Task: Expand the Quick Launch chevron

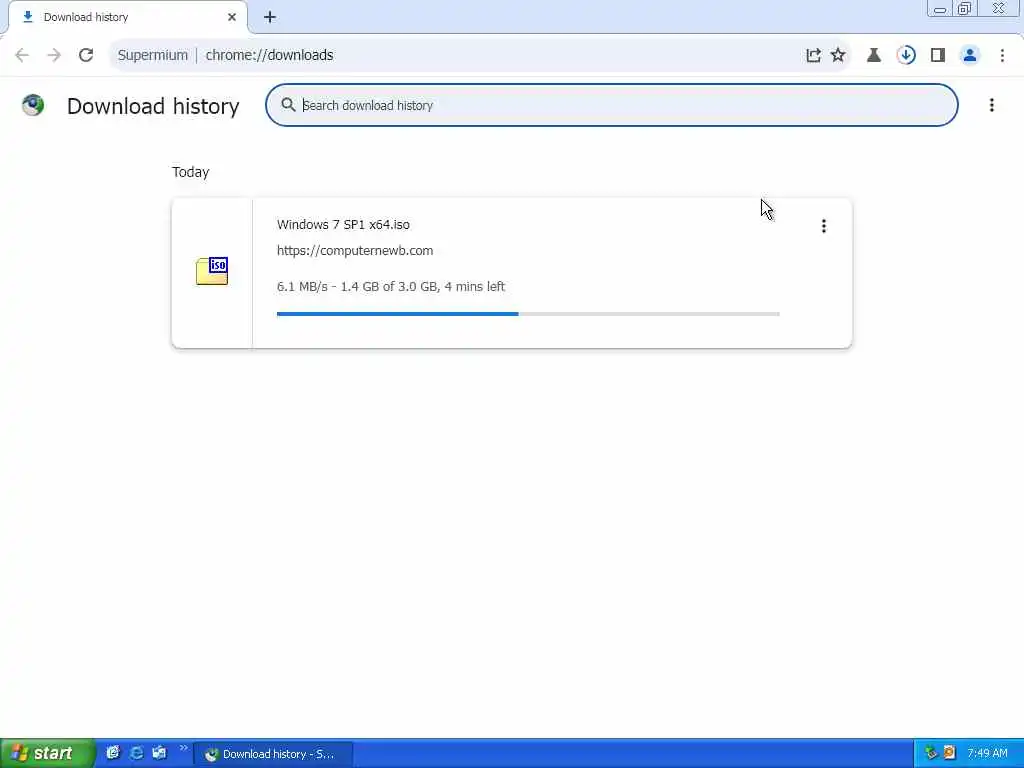Action: click(184, 748)
